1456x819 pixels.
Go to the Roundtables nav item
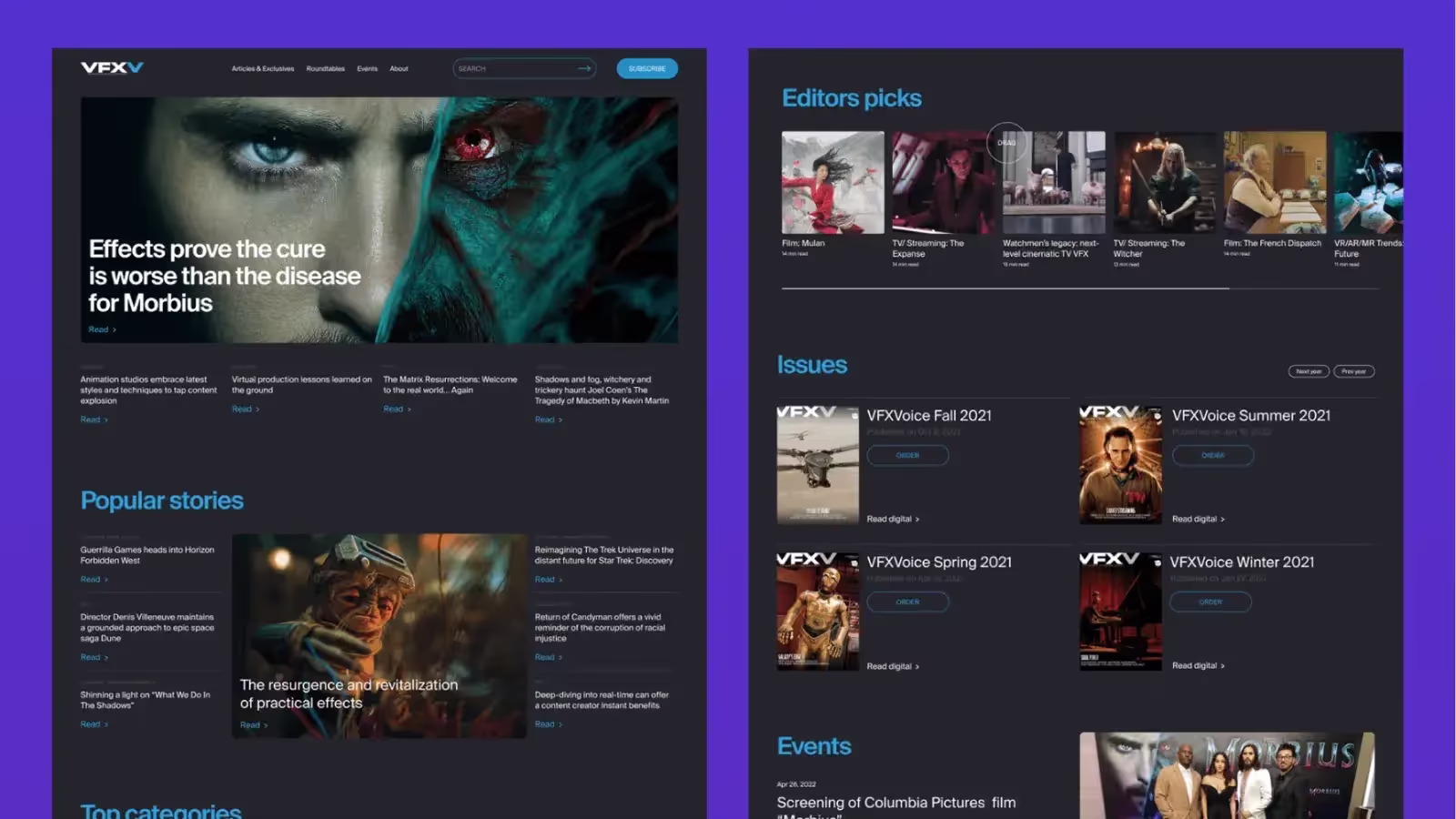[x=325, y=69]
